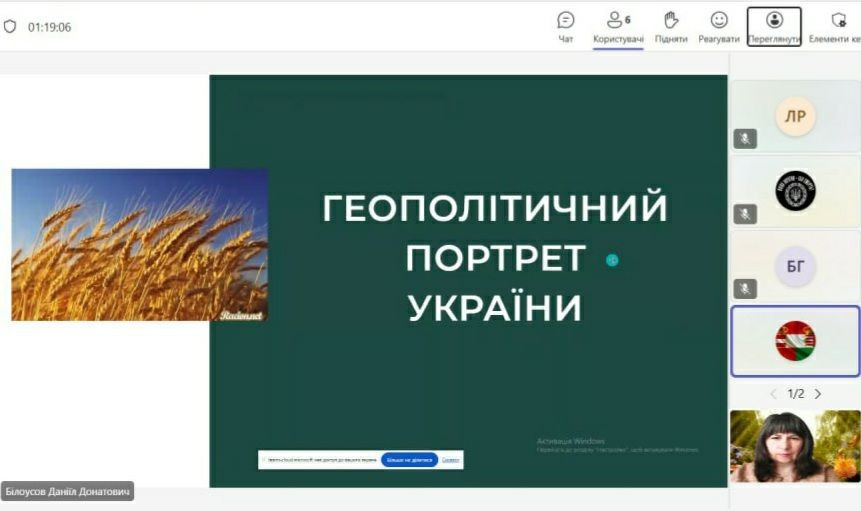Raise hand with the Підняти button
Screen dimensions: 861x511
coord(671,27)
